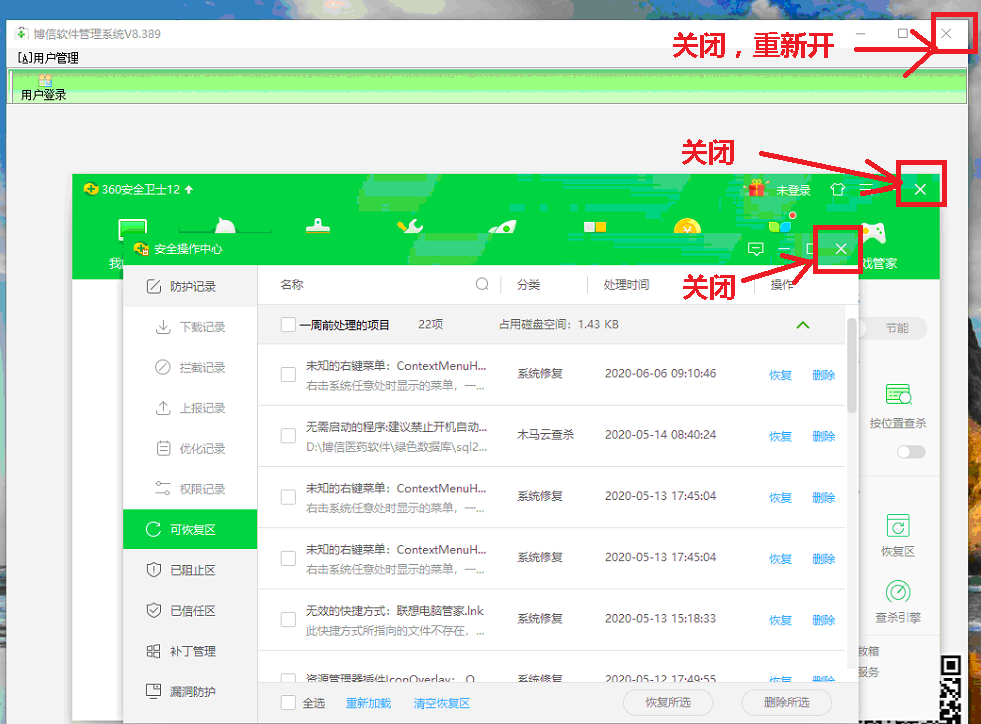The width and height of the screenshot is (981, 724).
Task: Click the 重新加载 link
Action: pos(369,703)
